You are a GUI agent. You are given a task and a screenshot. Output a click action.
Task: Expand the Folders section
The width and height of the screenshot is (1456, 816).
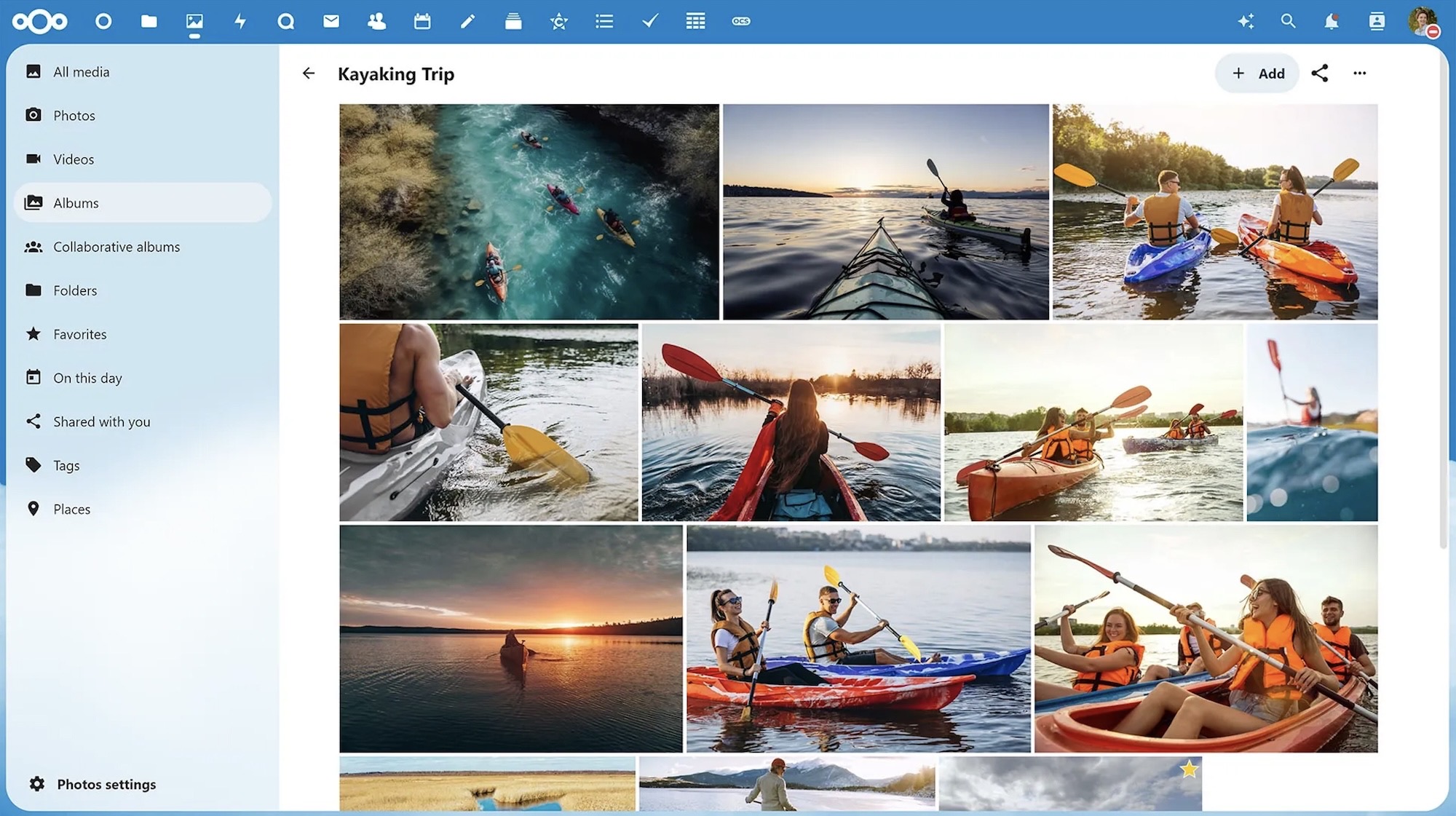[75, 290]
